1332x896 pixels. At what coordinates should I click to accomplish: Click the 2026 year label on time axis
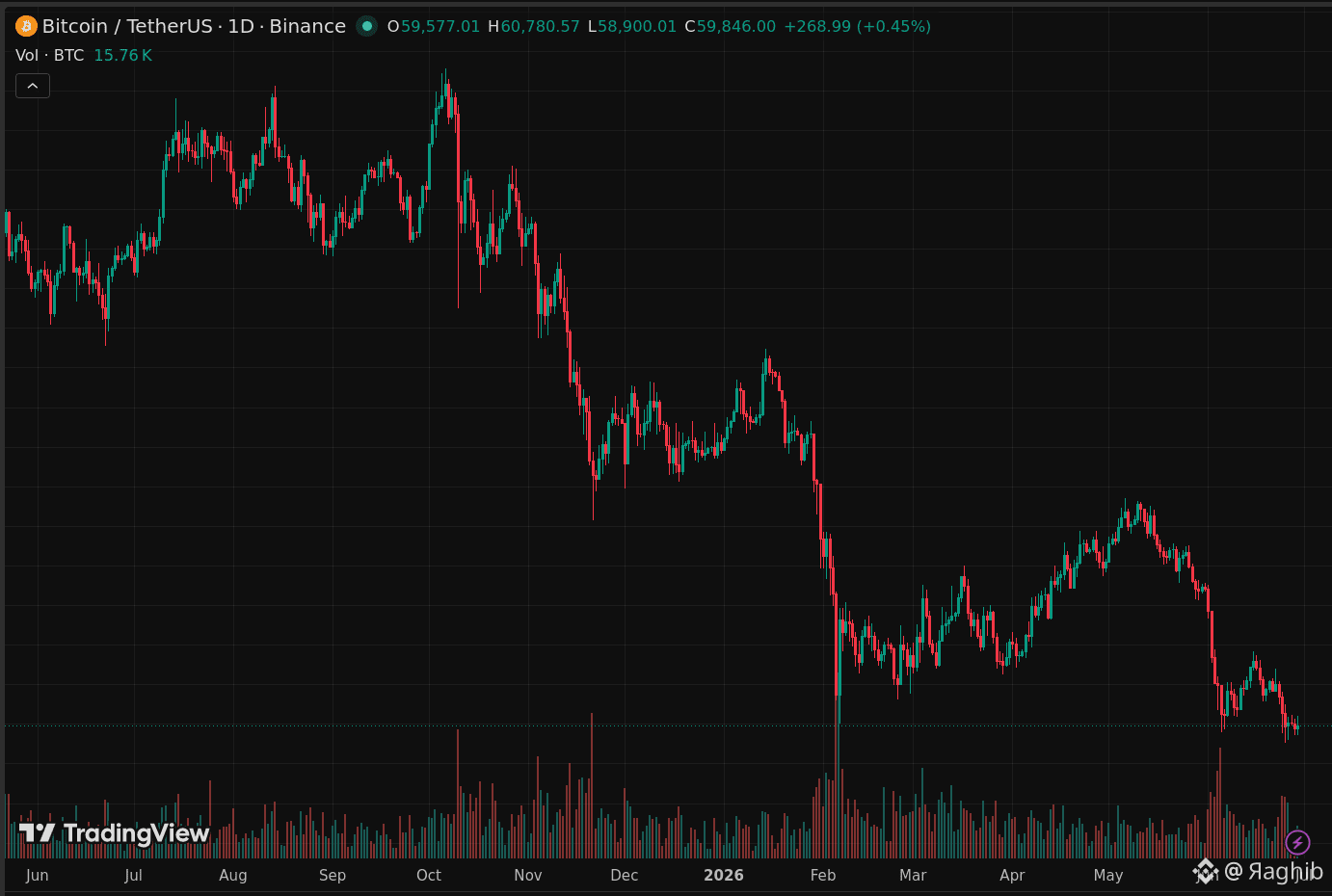click(x=724, y=875)
